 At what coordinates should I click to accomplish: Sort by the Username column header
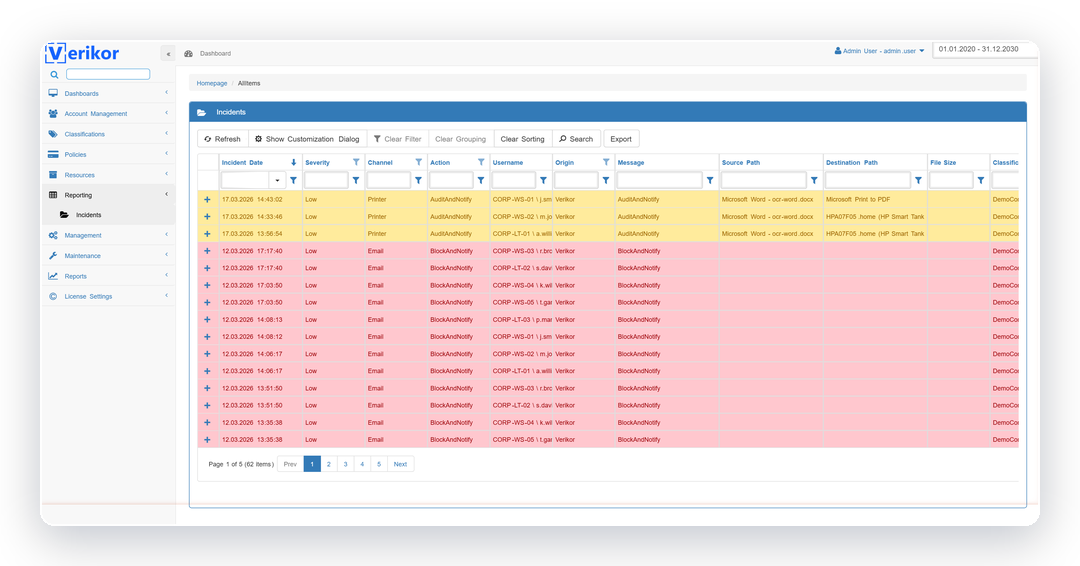pos(508,163)
